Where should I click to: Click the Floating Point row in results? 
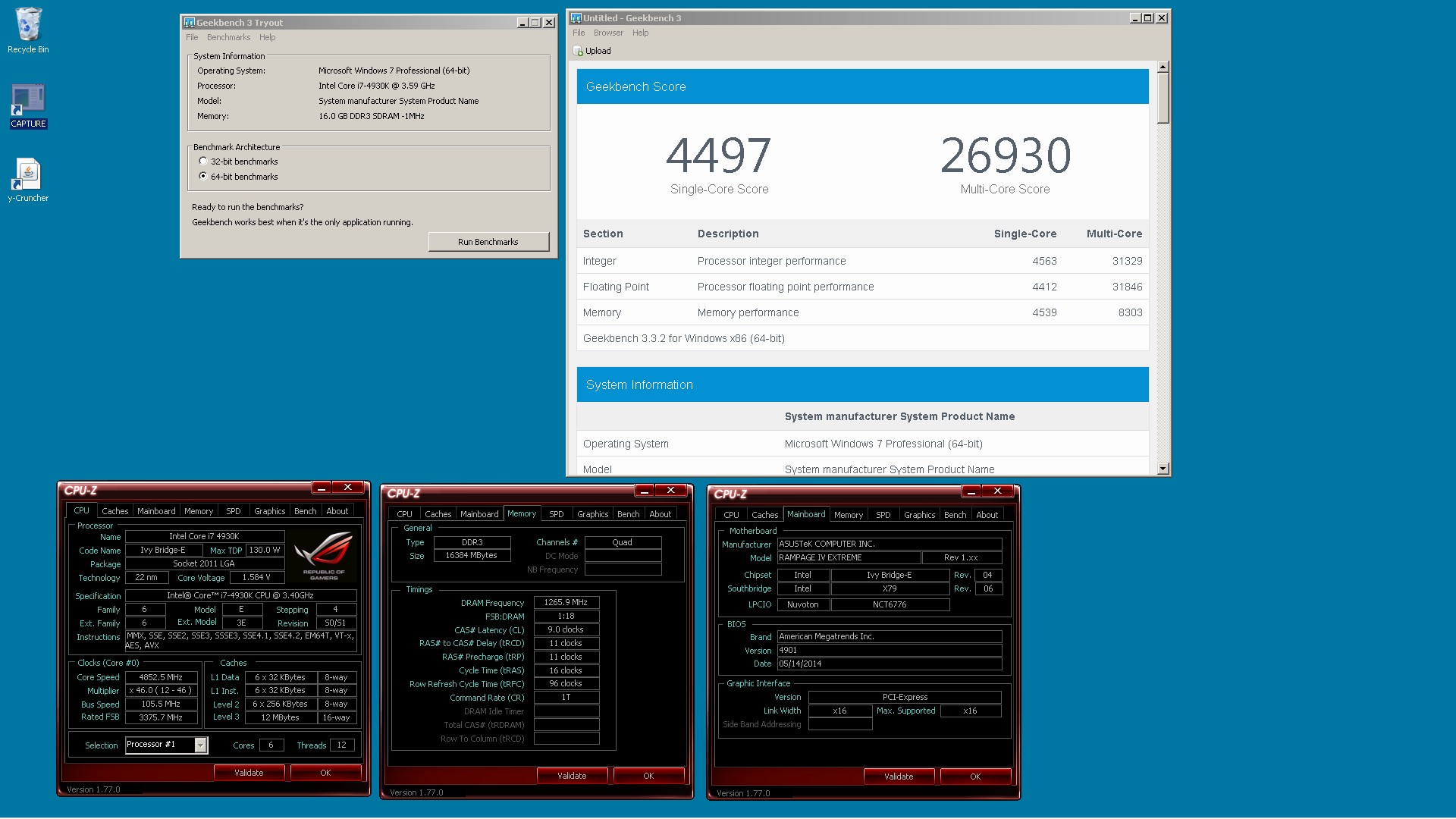(x=862, y=287)
